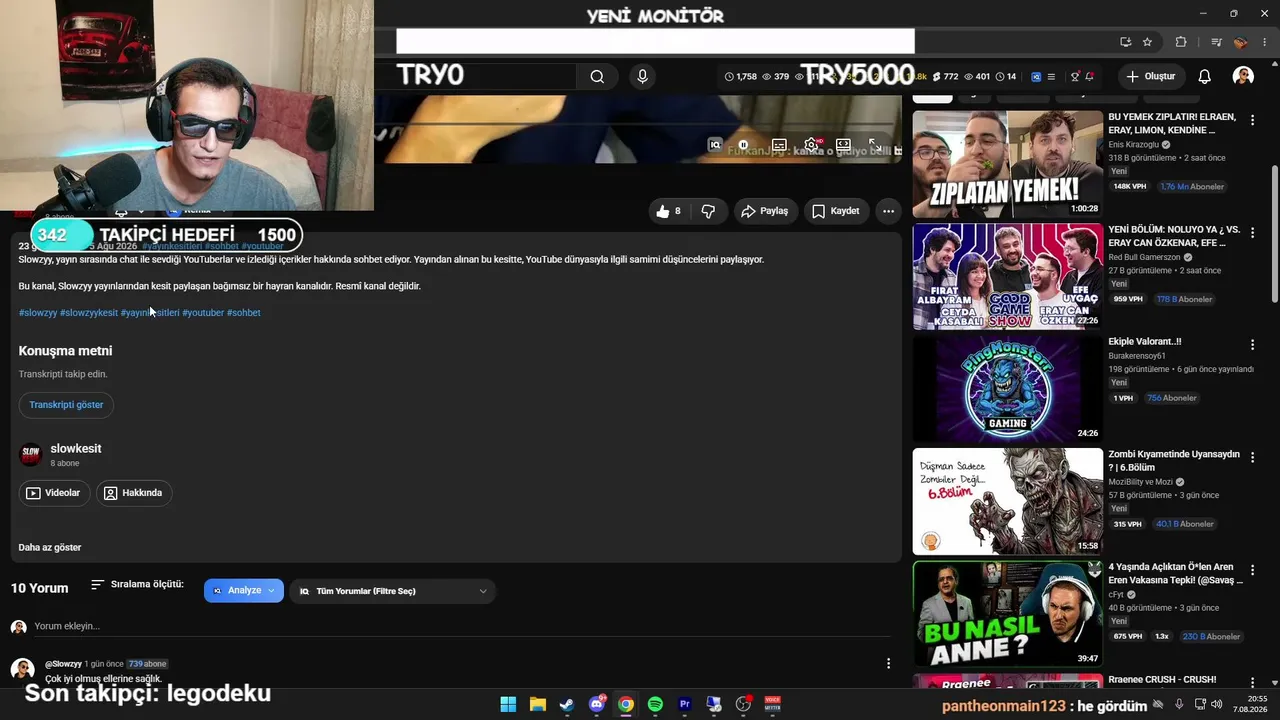Open Chrome media controls icon
1280x720 pixels.
1217,42
